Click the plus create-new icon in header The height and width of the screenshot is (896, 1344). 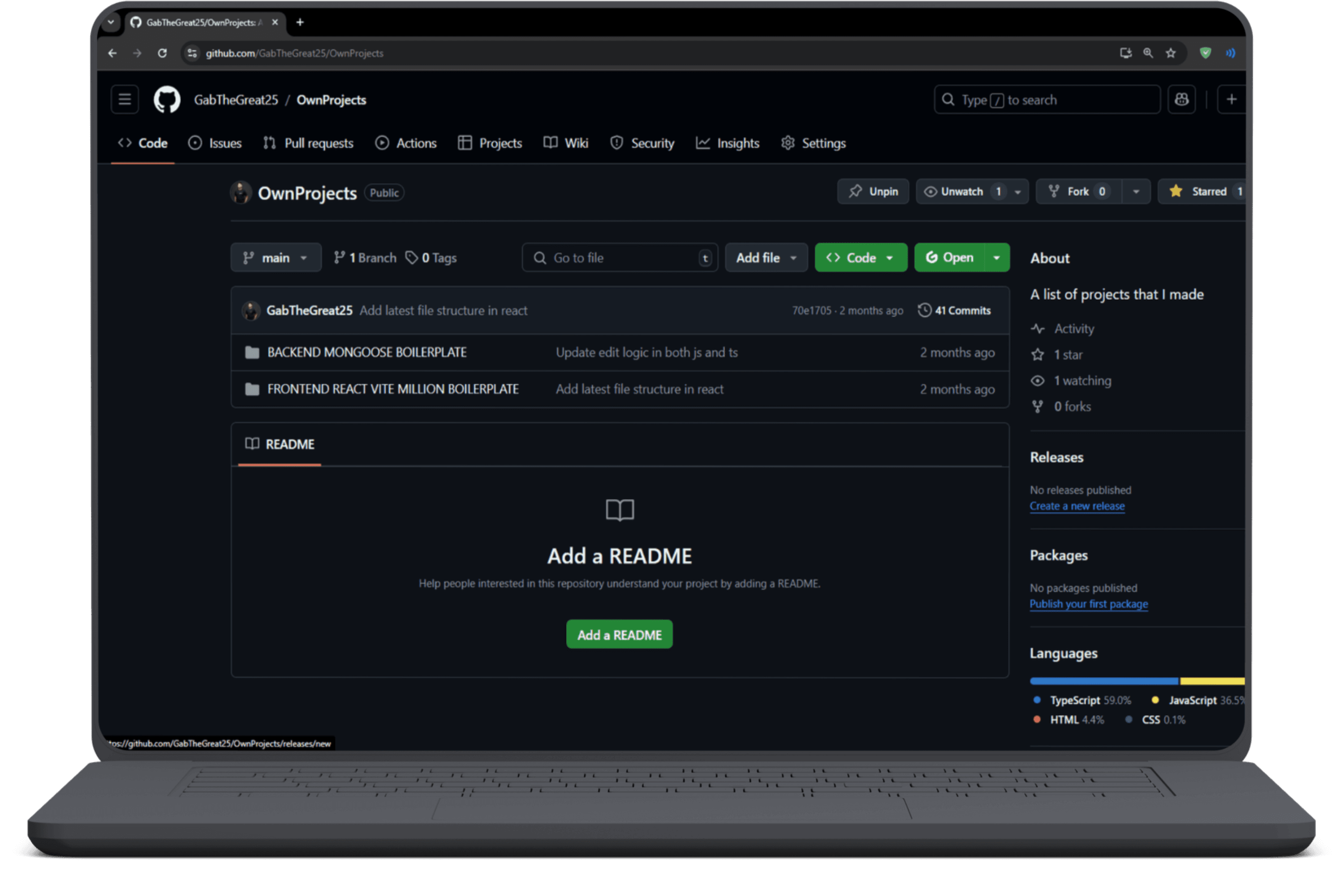click(1231, 99)
